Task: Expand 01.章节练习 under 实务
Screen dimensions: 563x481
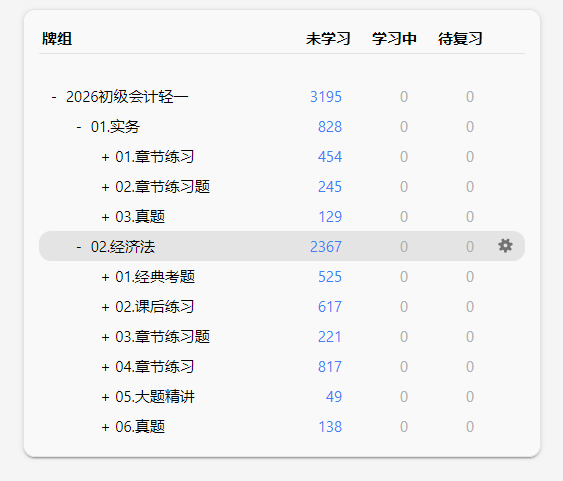Action: click(105, 157)
